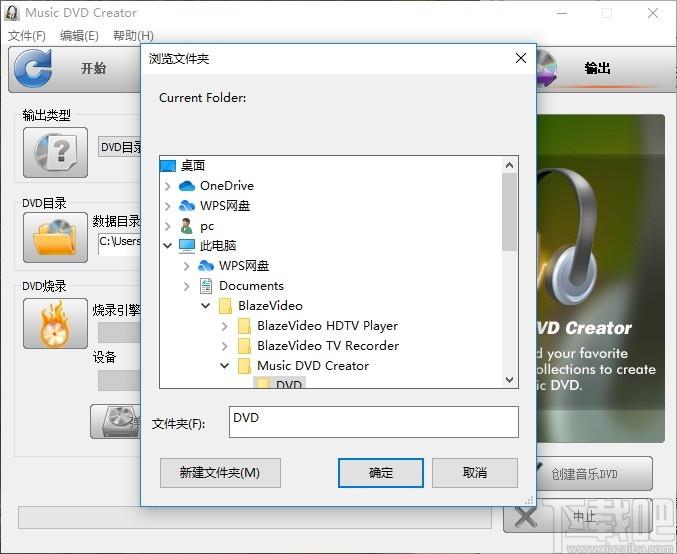Click the C:\Users data directory path field
Viewport: 677px width, 554px height.
[120, 242]
